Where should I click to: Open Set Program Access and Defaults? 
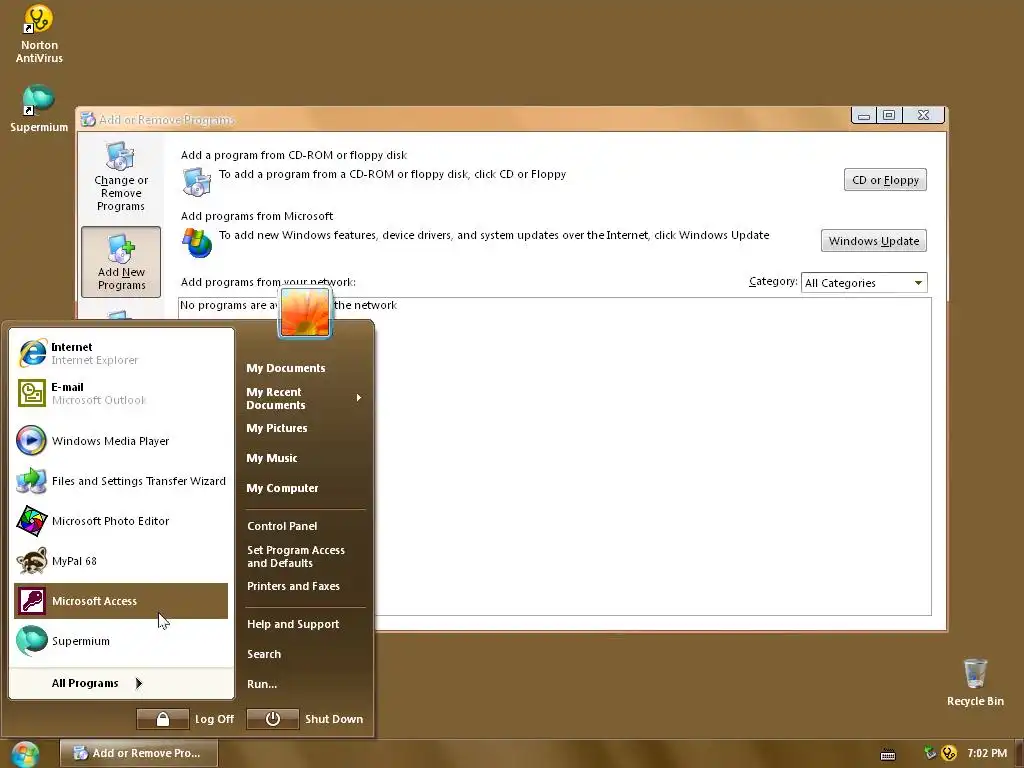point(296,556)
